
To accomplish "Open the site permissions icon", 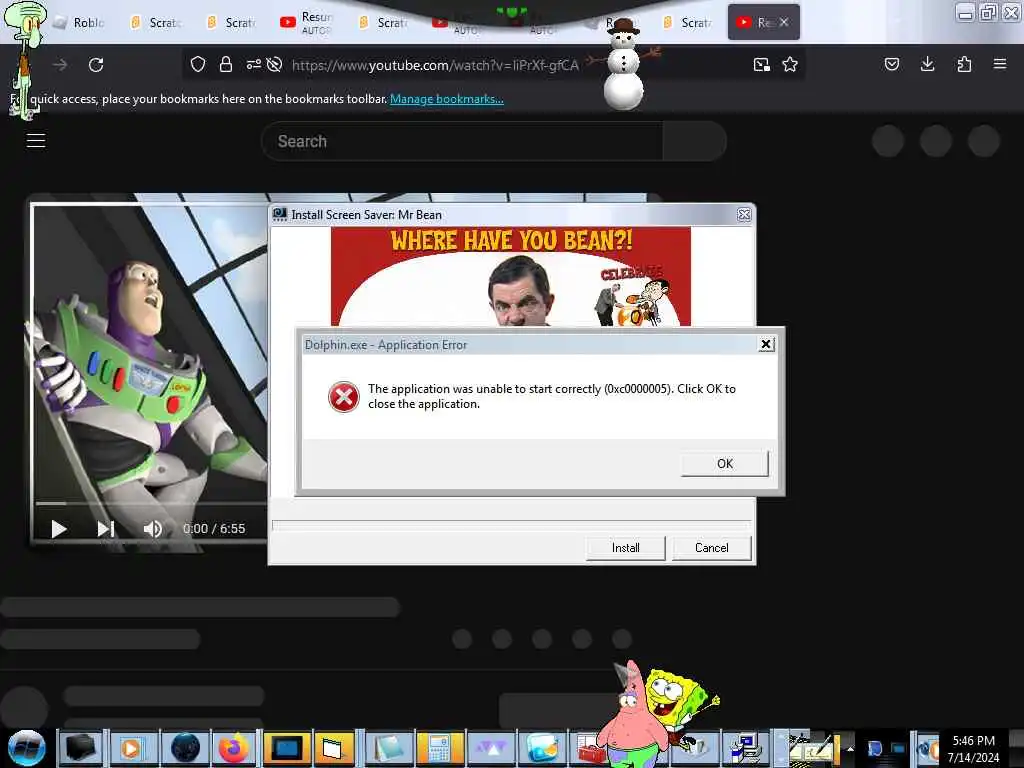I will [253, 64].
